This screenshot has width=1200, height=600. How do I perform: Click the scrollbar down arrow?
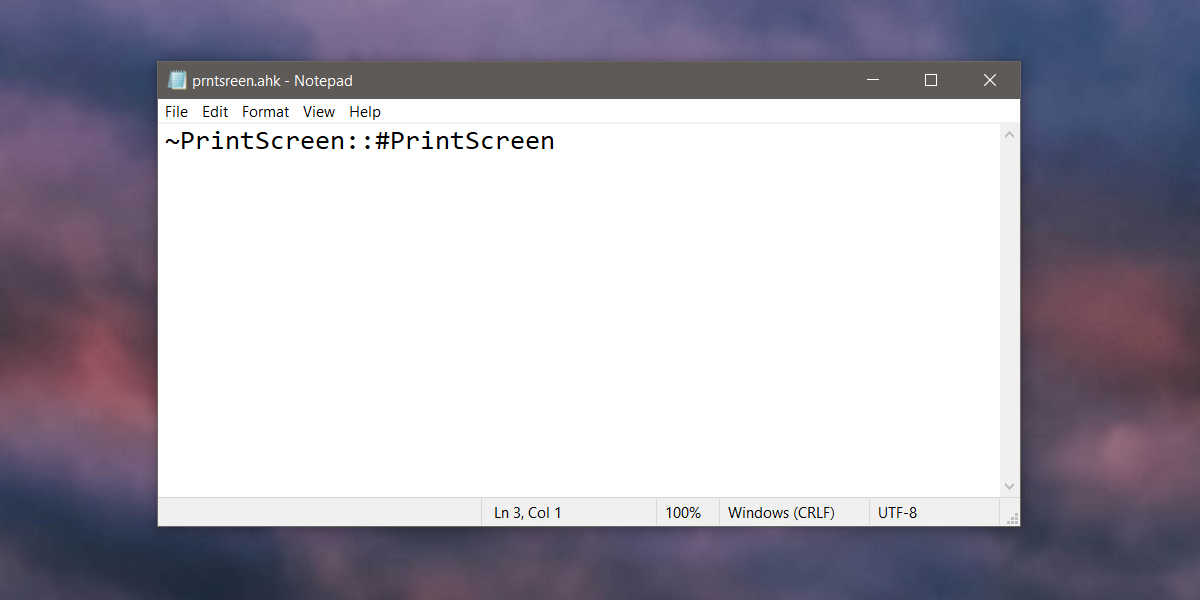[x=1009, y=485]
